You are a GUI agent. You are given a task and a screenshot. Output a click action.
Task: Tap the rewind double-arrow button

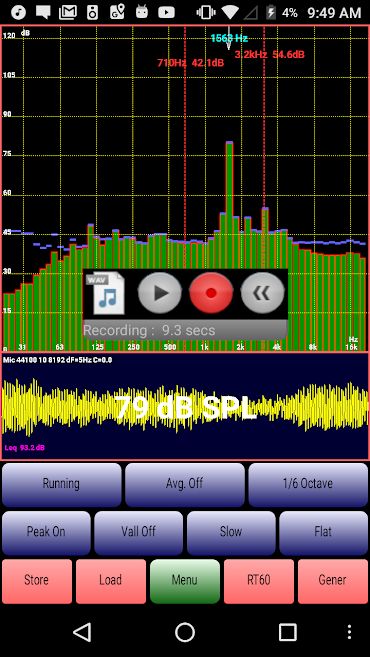click(x=263, y=293)
